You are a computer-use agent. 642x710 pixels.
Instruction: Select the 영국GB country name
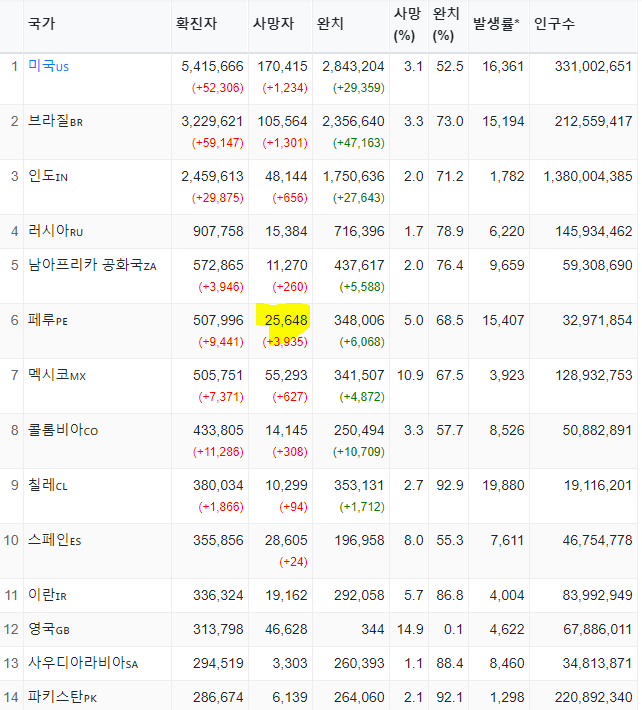pos(48,629)
